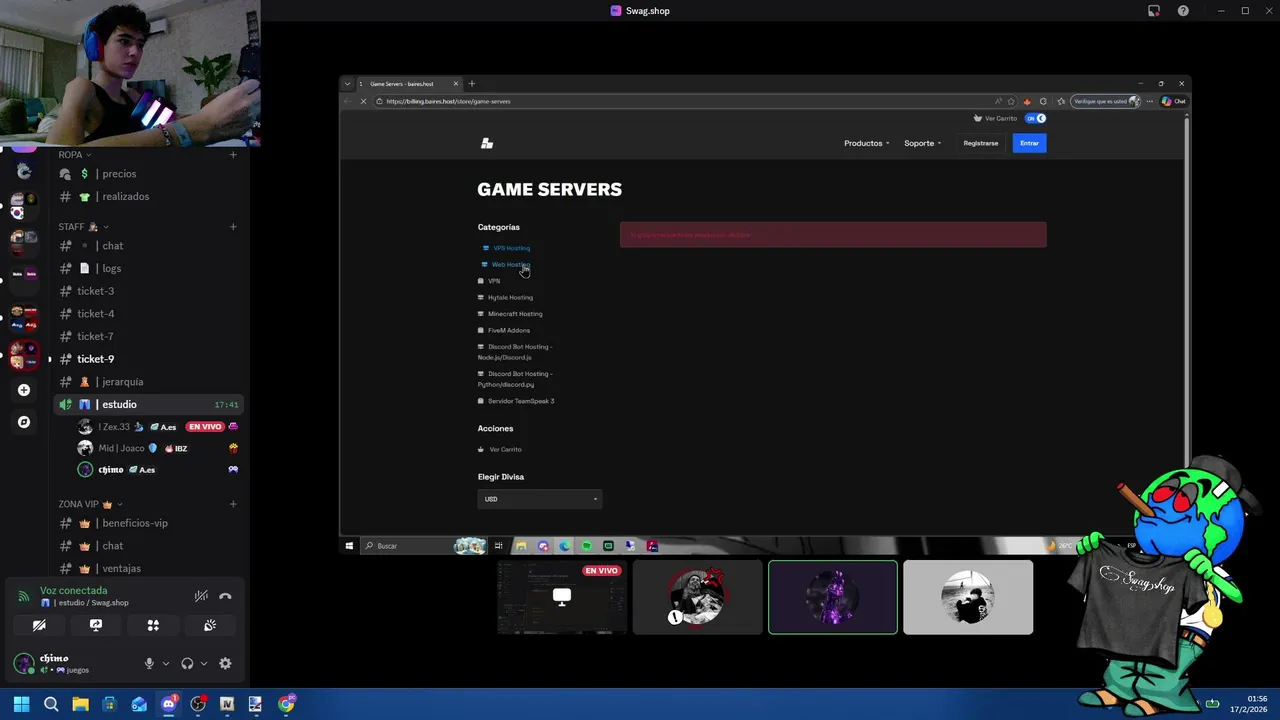
Task: Open Windows Start menu
Action: point(21,704)
